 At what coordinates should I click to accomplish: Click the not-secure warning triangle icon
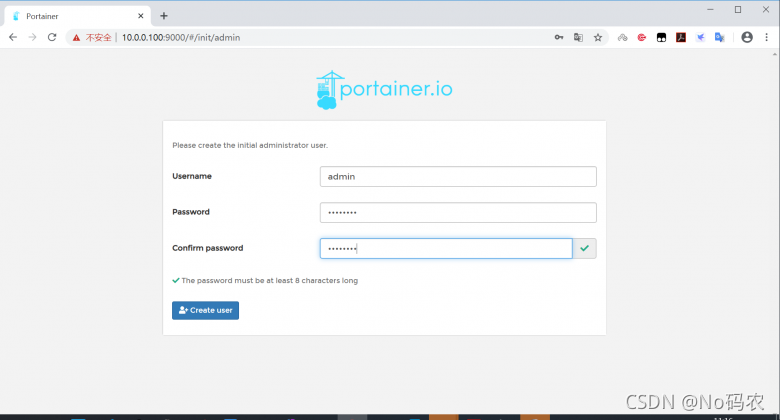(x=76, y=38)
